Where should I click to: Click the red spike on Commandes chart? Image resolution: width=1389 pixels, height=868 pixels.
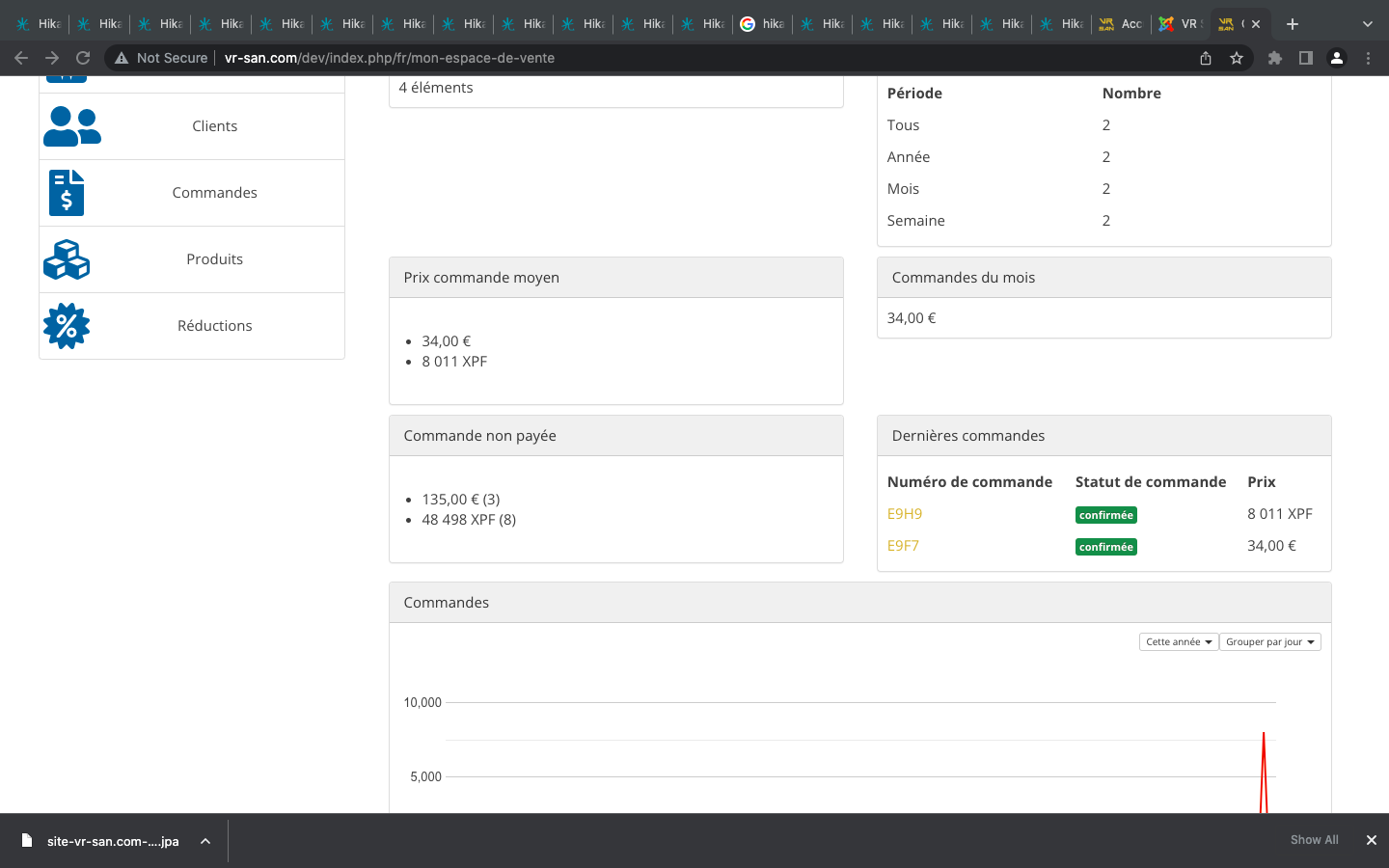1264,762
